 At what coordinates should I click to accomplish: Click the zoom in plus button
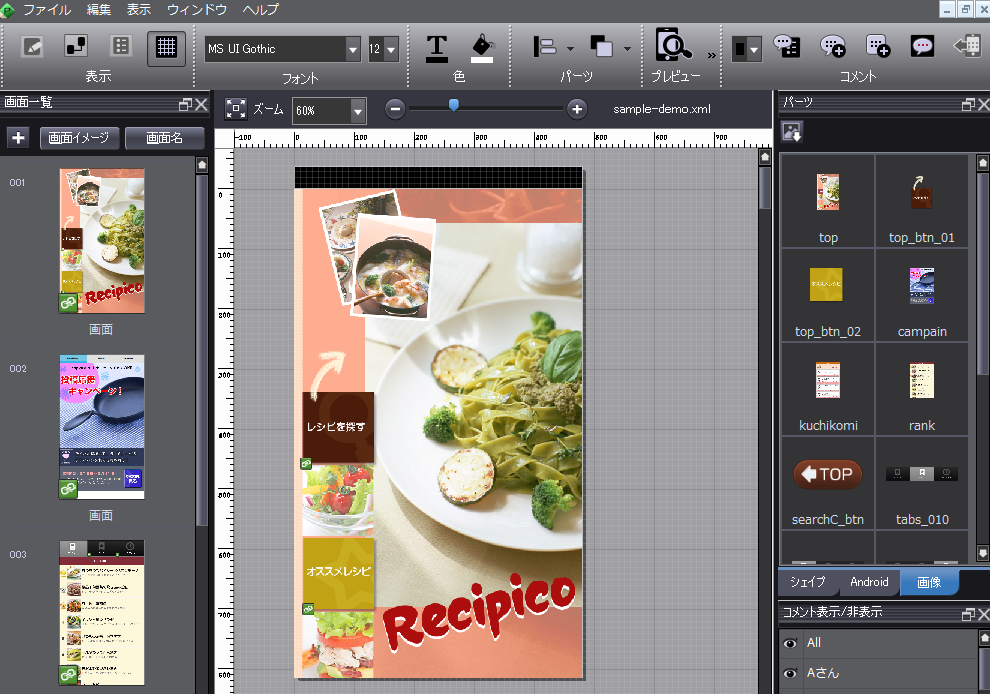click(576, 109)
